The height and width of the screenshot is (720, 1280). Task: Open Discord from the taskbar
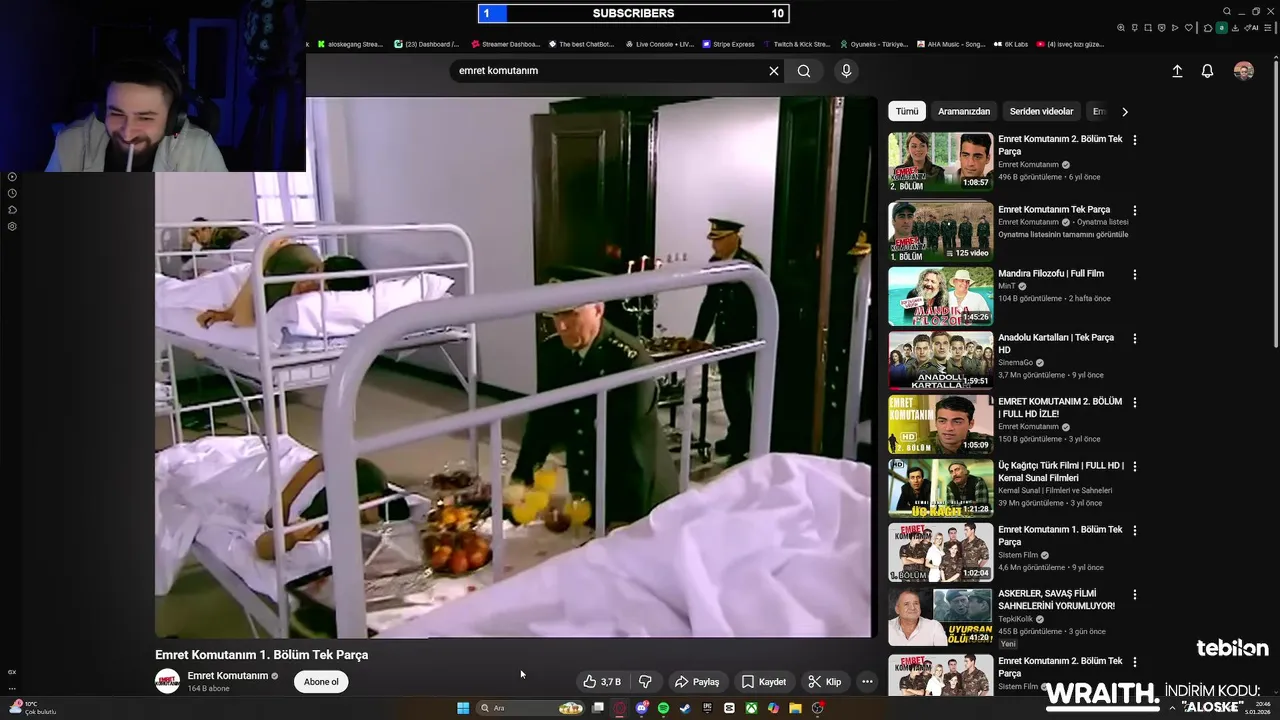[x=642, y=708]
